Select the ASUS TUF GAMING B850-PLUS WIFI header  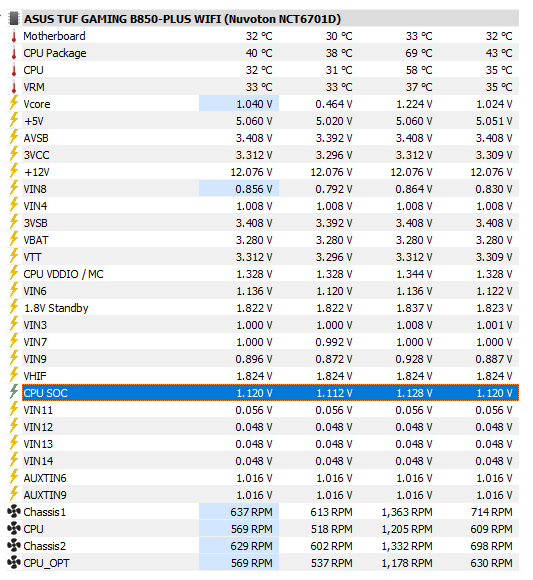(x=182, y=19)
